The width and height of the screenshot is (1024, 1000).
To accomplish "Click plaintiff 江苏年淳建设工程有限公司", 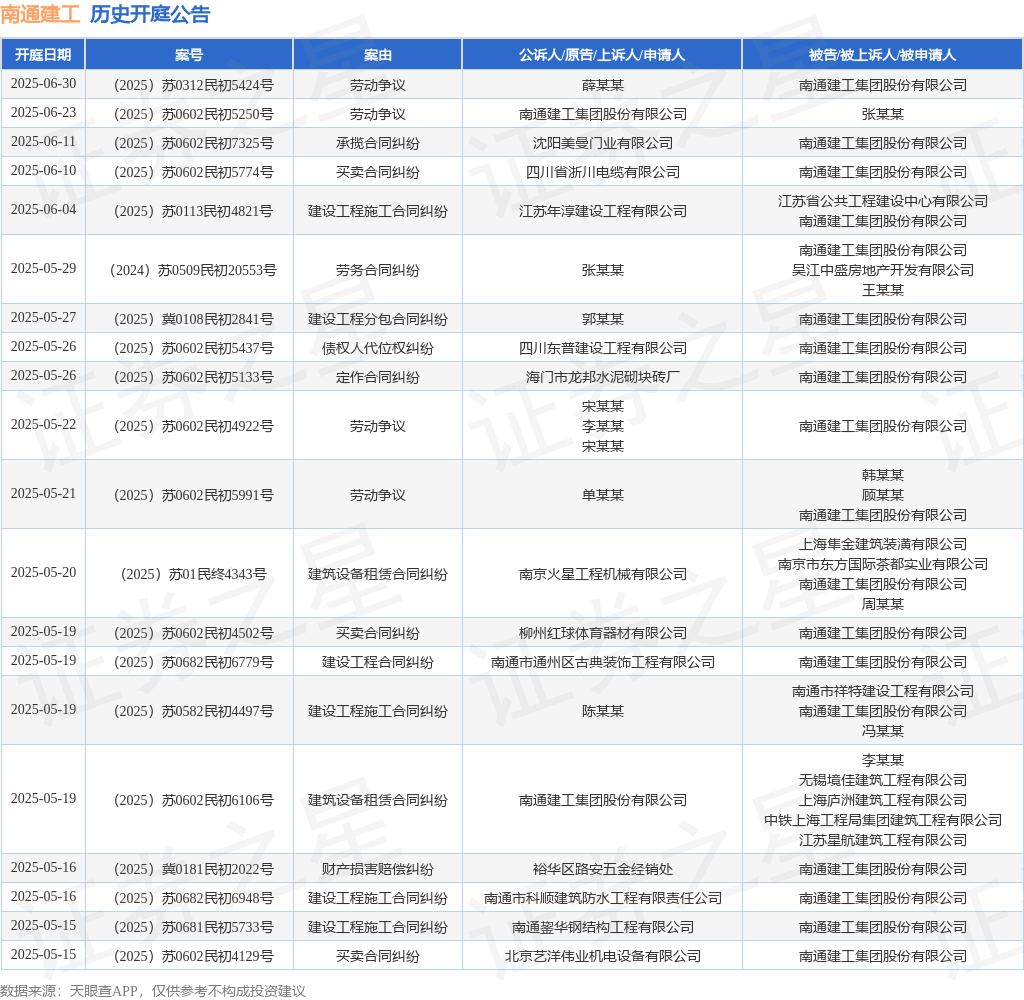I will click(x=602, y=211).
